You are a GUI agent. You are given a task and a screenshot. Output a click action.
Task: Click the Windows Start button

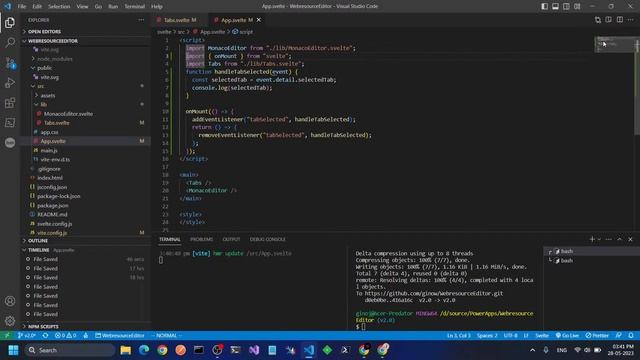(13, 350)
